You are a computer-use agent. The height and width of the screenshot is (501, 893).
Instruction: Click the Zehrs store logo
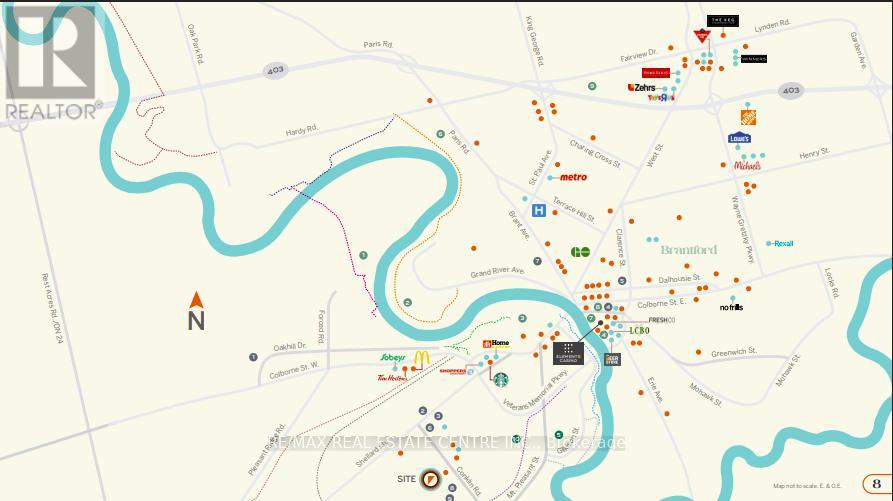point(642,88)
